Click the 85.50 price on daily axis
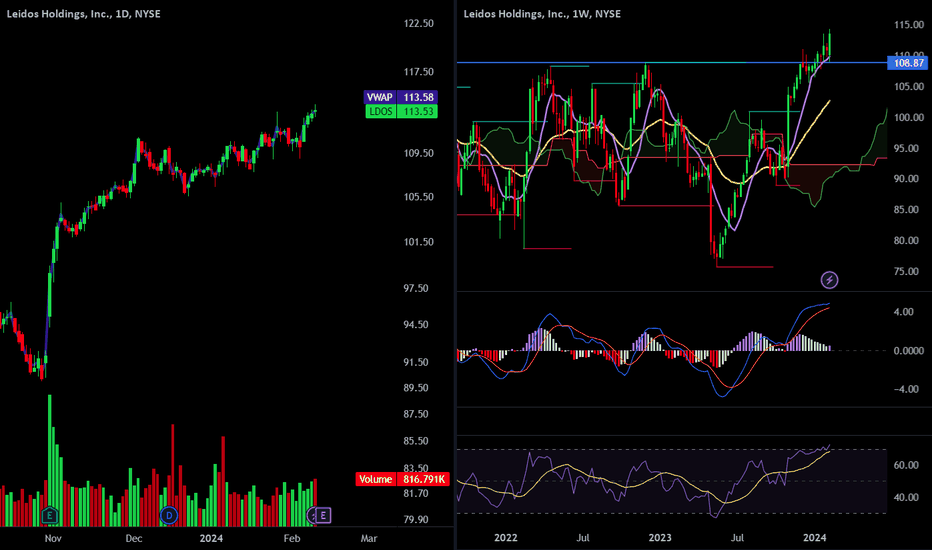Viewport: 932px width, 550px height. pyautogui.click(x=416, y=441)
